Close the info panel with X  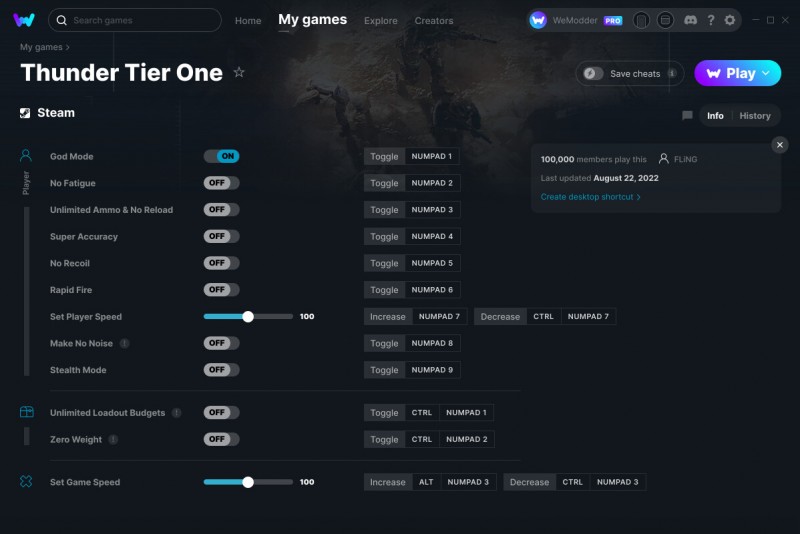click(780, 145)
